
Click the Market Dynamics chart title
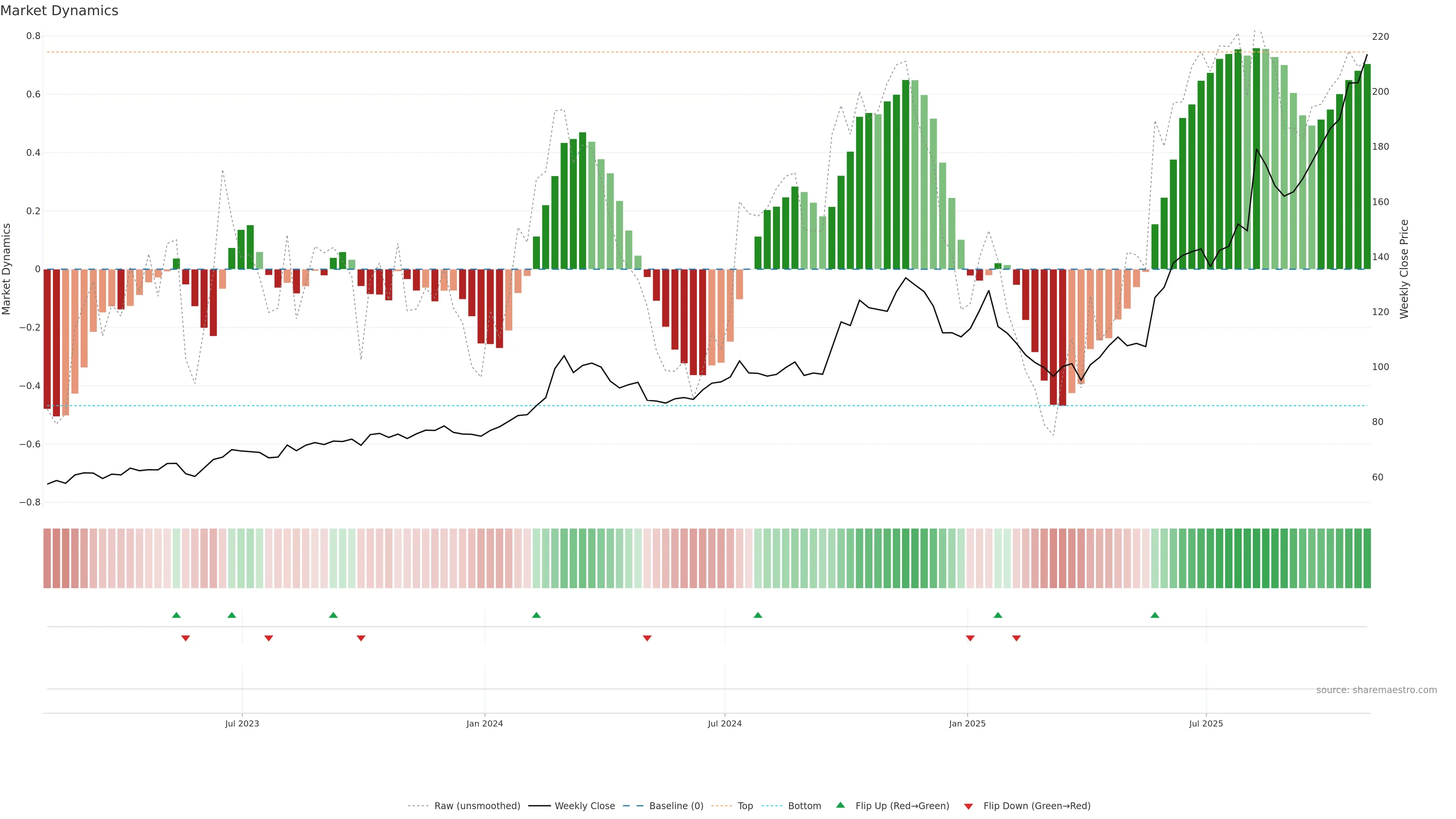[x=60, y=11]
